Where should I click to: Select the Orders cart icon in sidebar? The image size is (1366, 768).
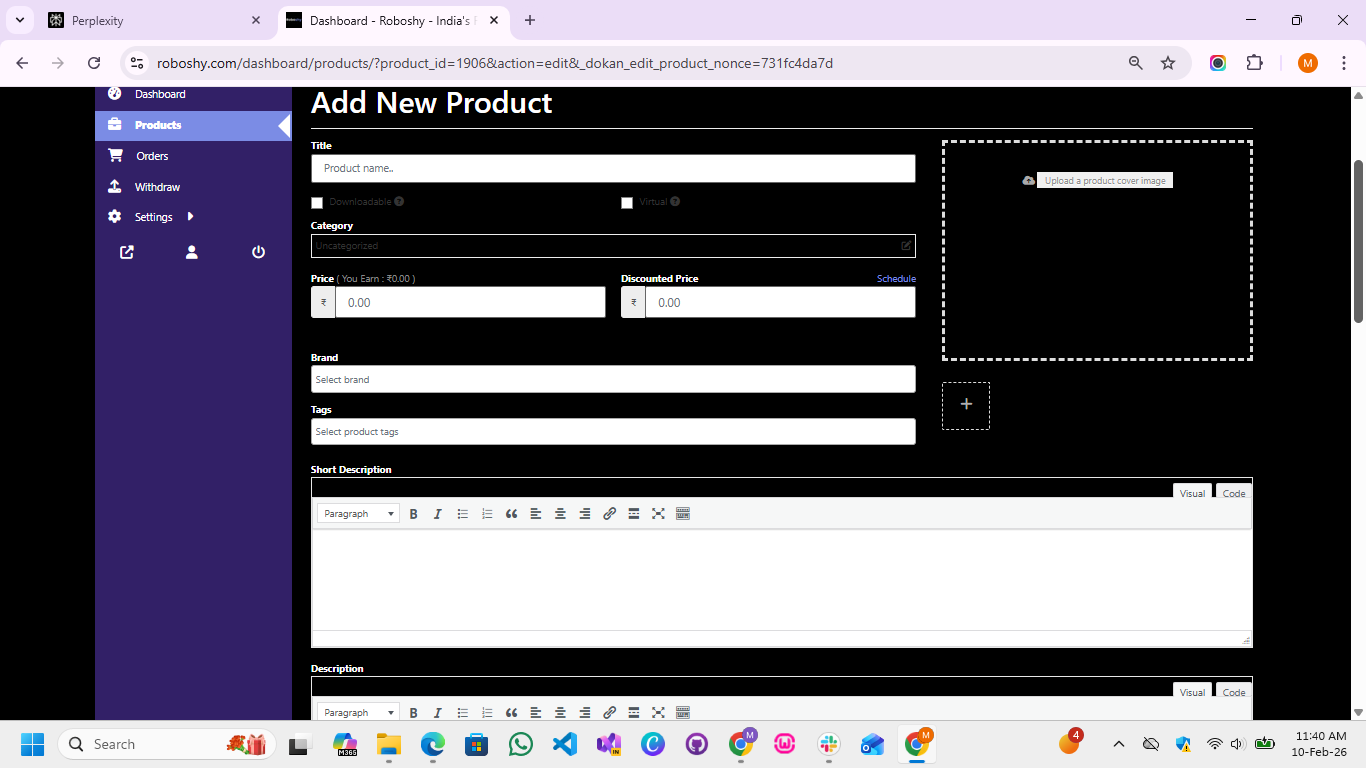[115, 155]
